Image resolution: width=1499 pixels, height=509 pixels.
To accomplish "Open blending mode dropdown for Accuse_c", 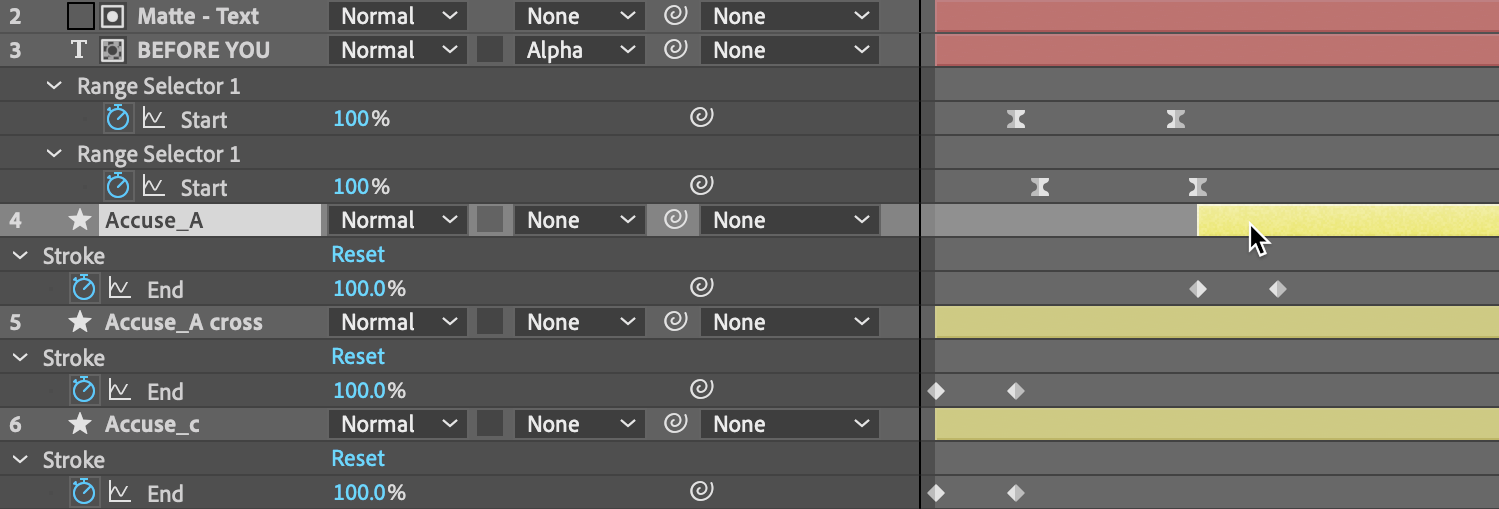I will pos(397,424).
